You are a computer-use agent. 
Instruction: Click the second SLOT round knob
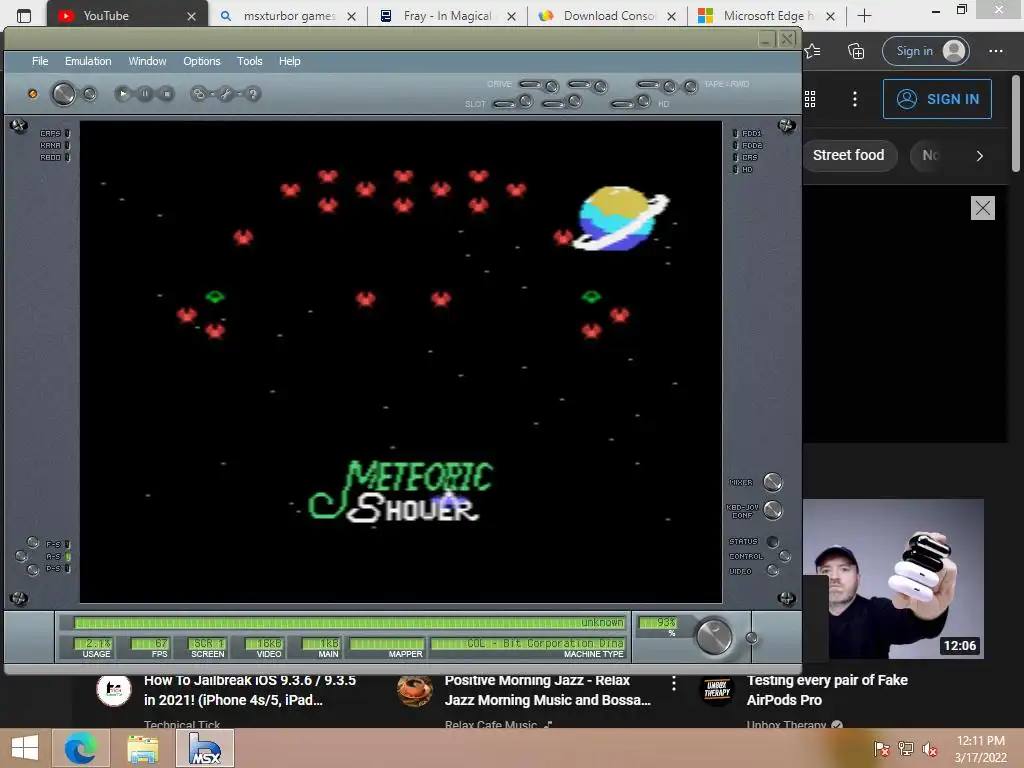[x=575, y=101]
